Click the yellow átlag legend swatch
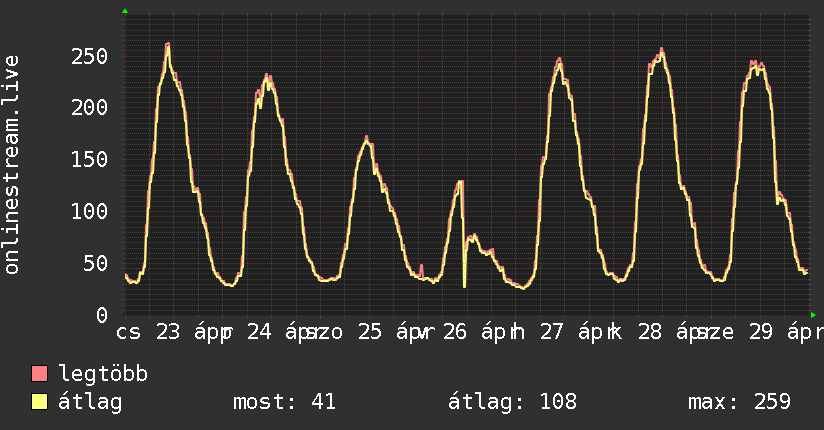The image size is (824, 430). (39, 402)
